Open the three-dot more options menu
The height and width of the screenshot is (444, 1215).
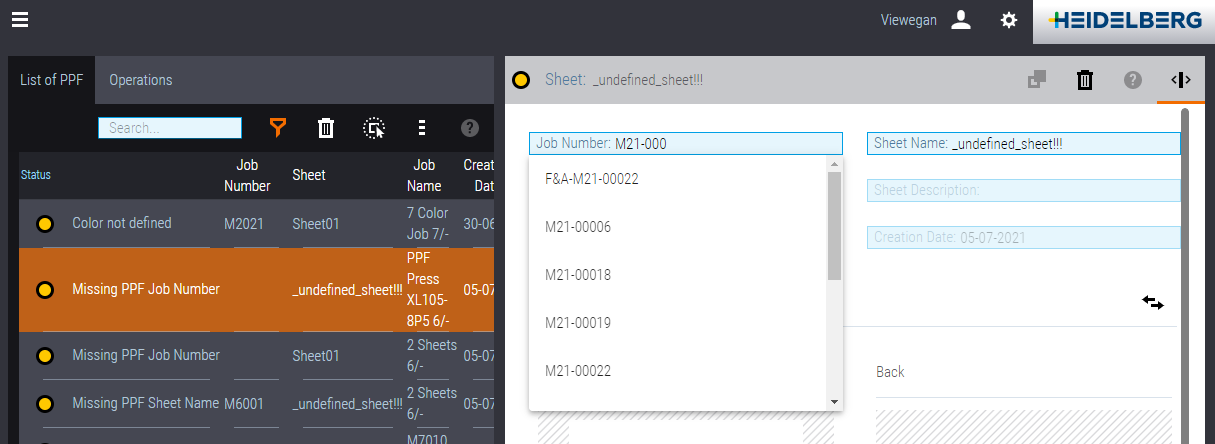[422, 128]
